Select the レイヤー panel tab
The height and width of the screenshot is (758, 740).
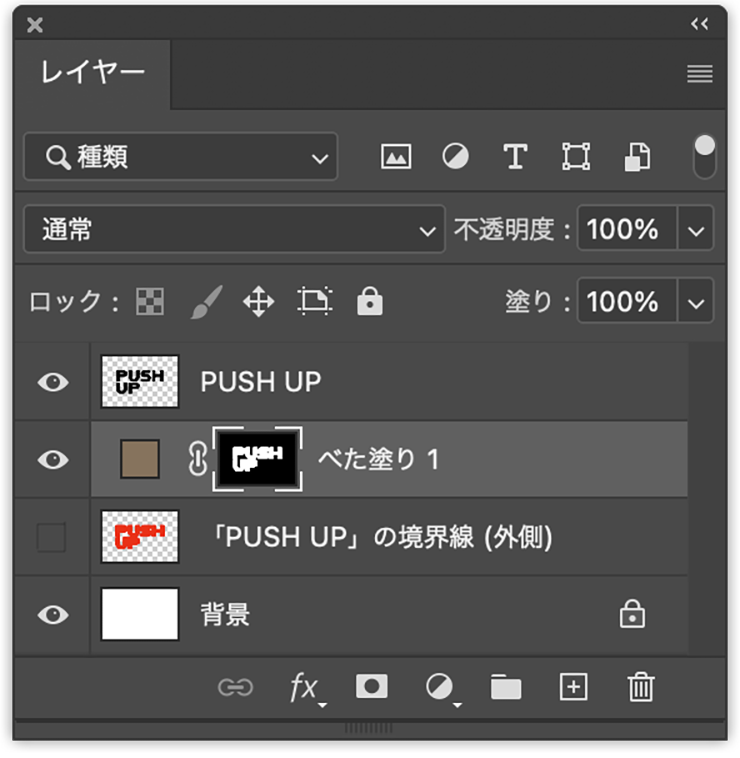click(92, 73)
